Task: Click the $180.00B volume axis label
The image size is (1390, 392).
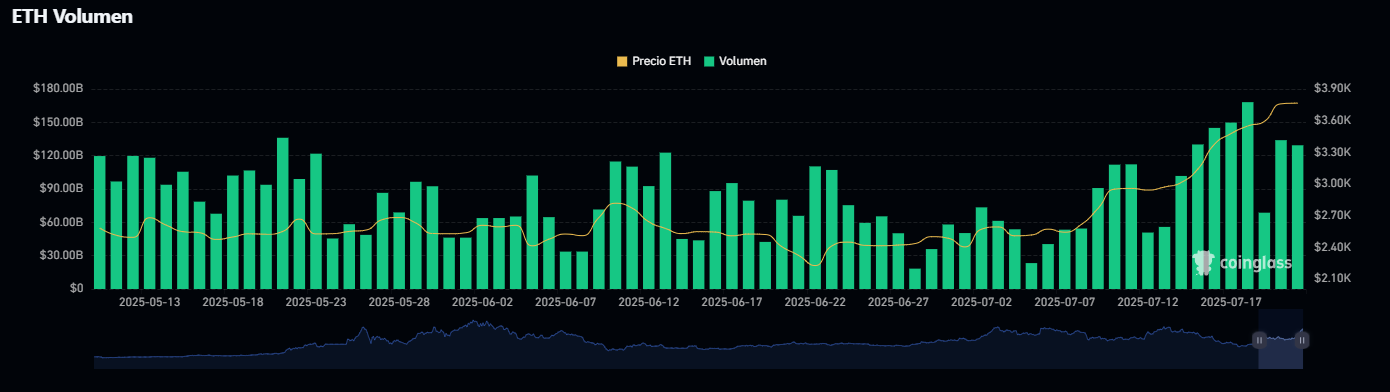Action: (x=58, y=89)
